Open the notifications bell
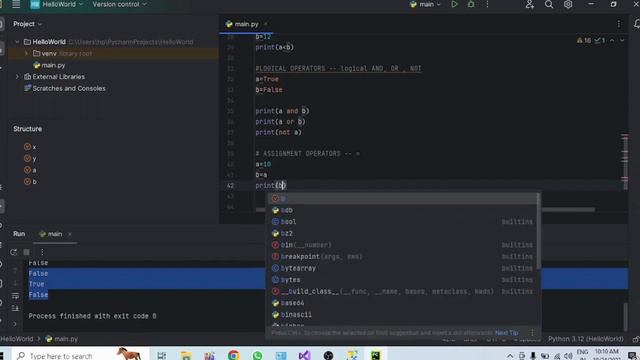The width and height of the screenshot is (640, 360). coord(637,24)
